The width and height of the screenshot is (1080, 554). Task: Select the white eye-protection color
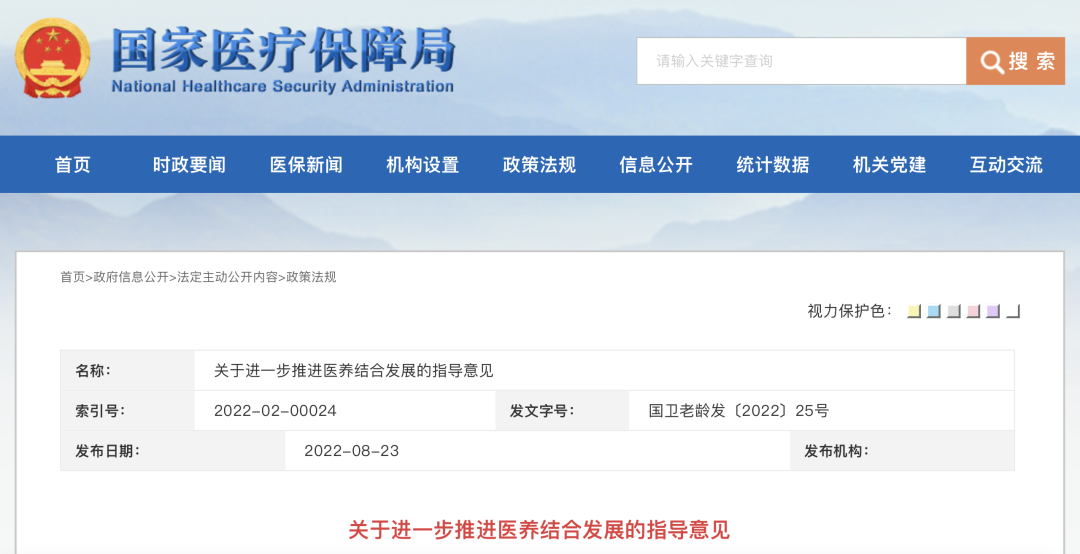1013,312
